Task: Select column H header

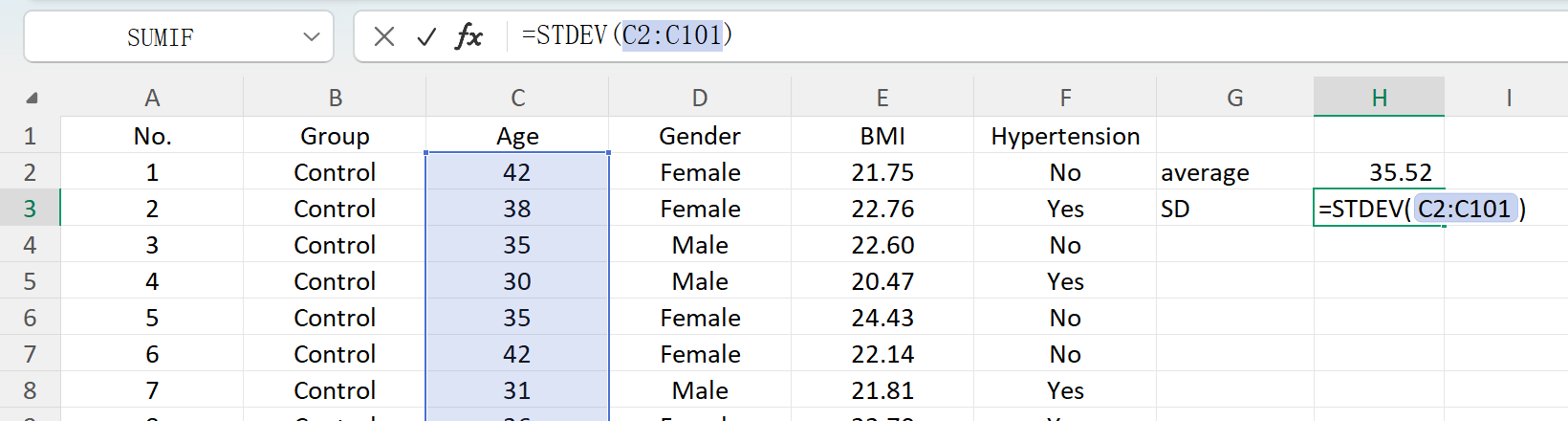Action: coord(1379,98)
